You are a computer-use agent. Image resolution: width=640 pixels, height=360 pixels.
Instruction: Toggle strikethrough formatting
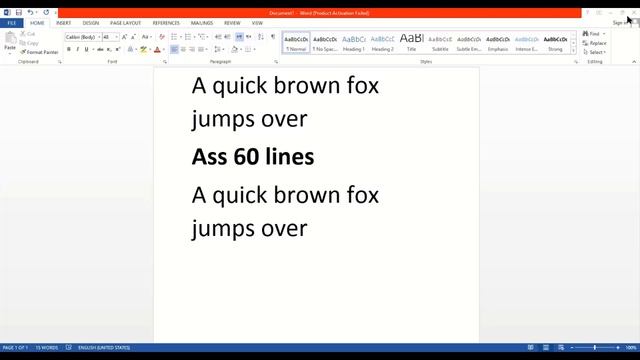[x=100, y=49]
